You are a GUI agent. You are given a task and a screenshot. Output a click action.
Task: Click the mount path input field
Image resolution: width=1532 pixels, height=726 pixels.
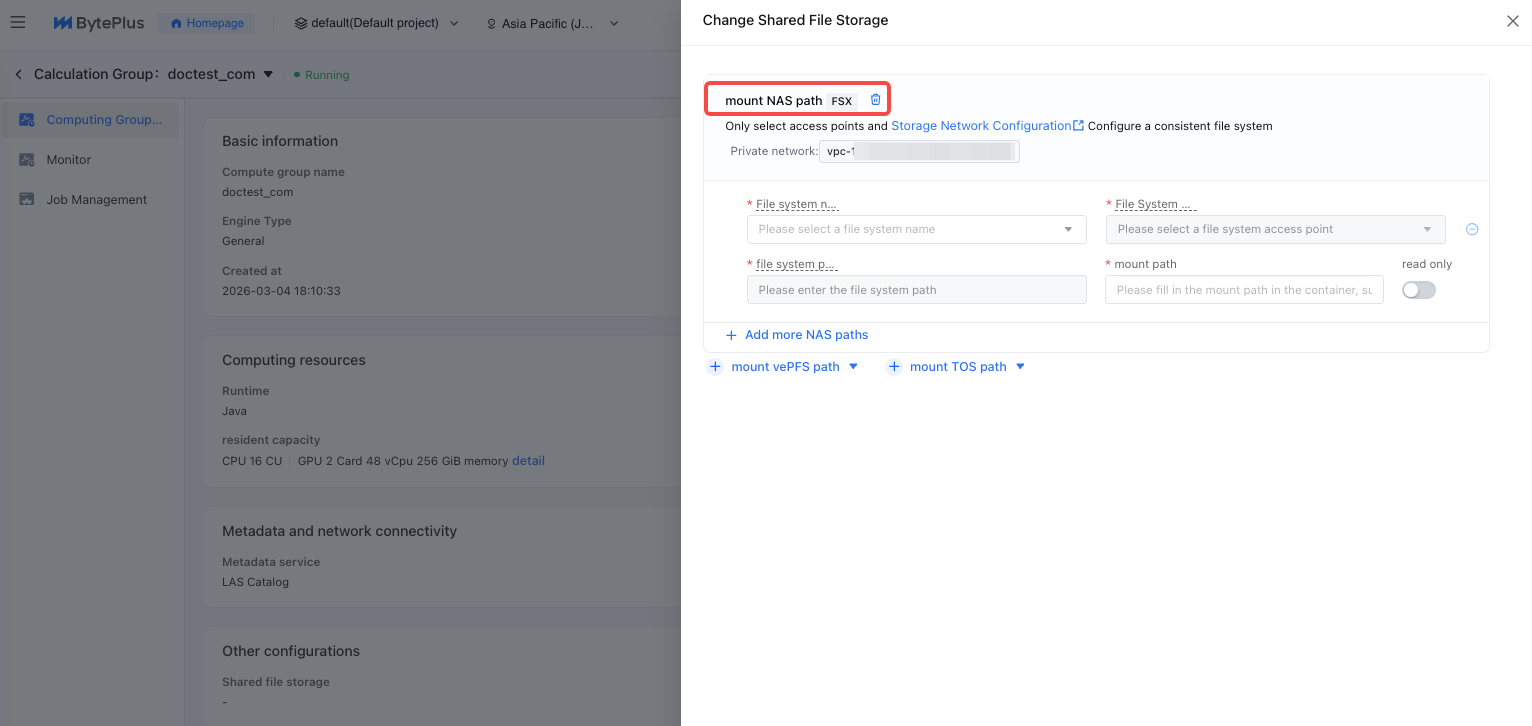click(1243, 290)
